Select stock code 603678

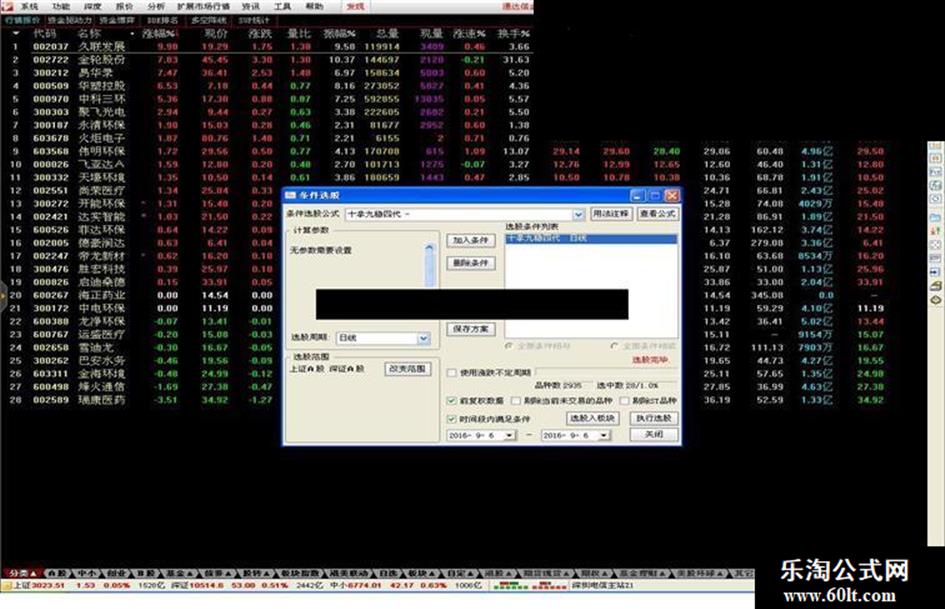51,138
